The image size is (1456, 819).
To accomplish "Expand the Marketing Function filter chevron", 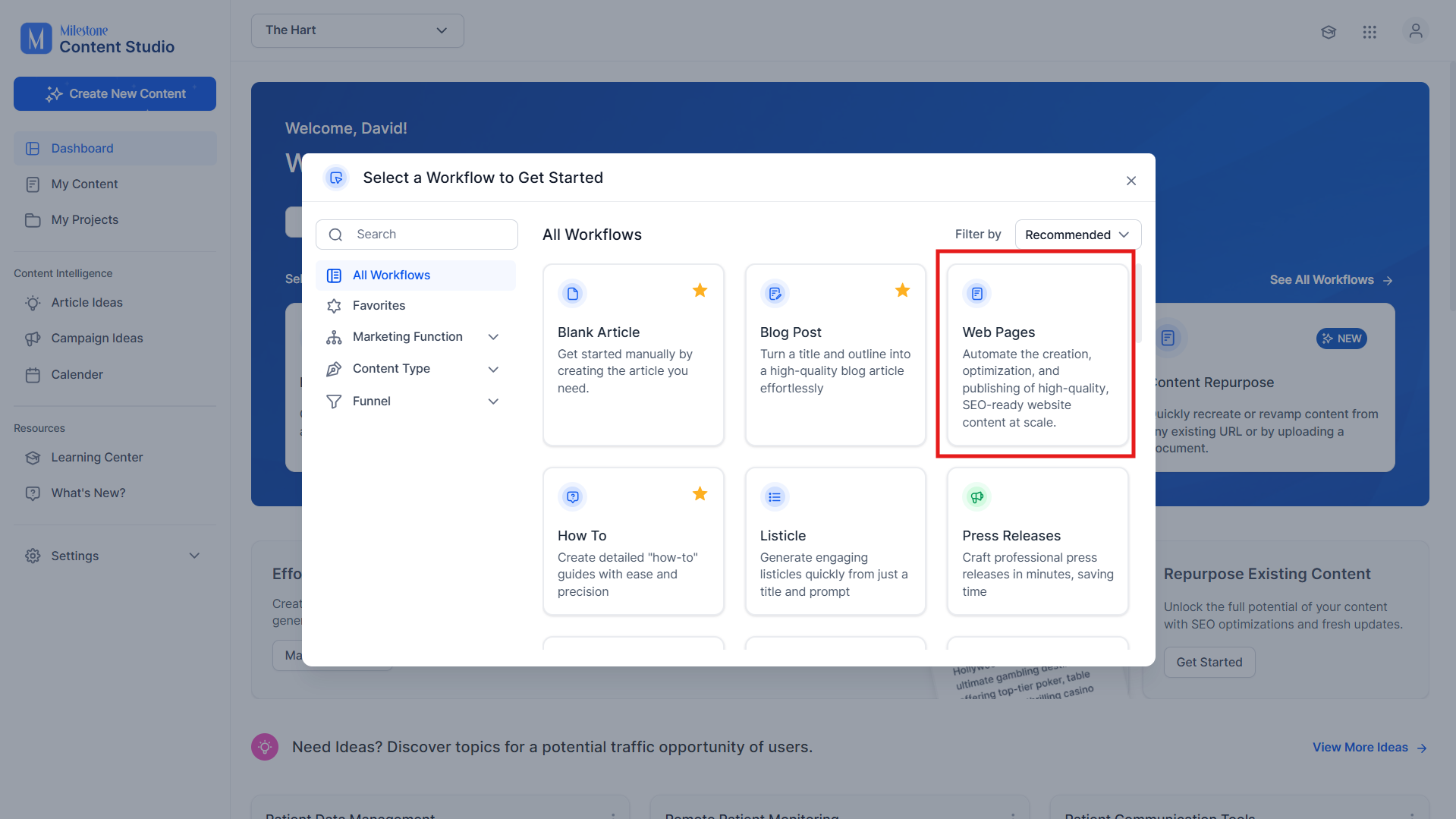I will click(493, 337).
